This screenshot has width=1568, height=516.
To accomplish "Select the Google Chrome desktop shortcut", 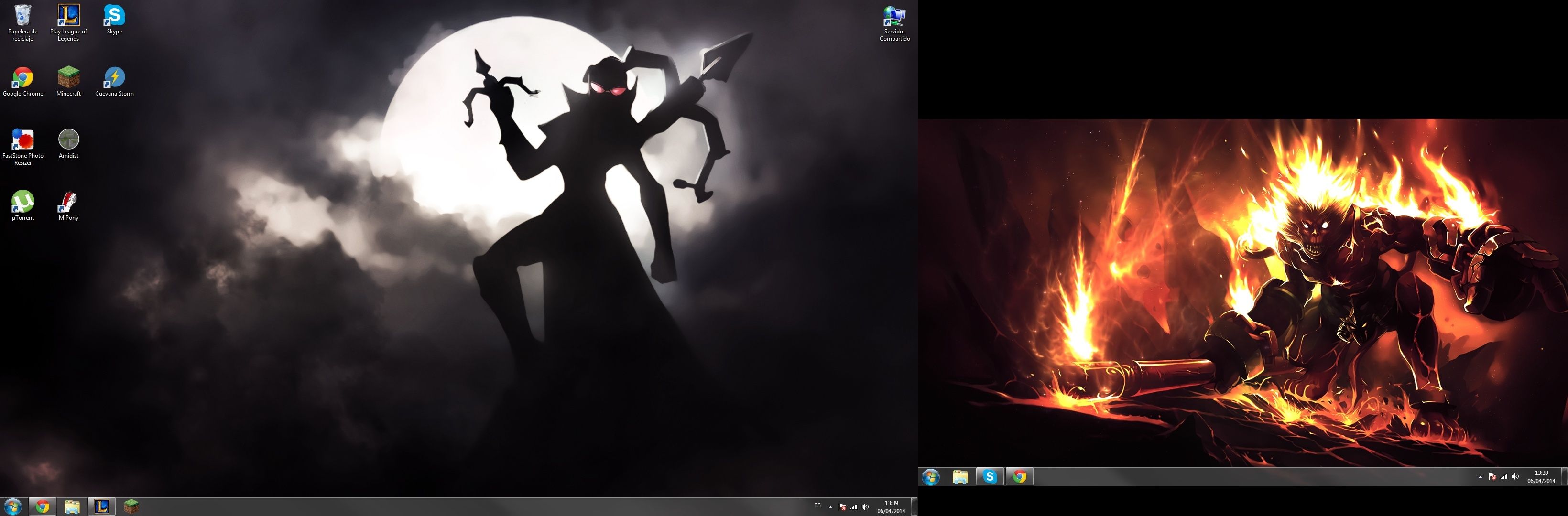I will point(23,82).
